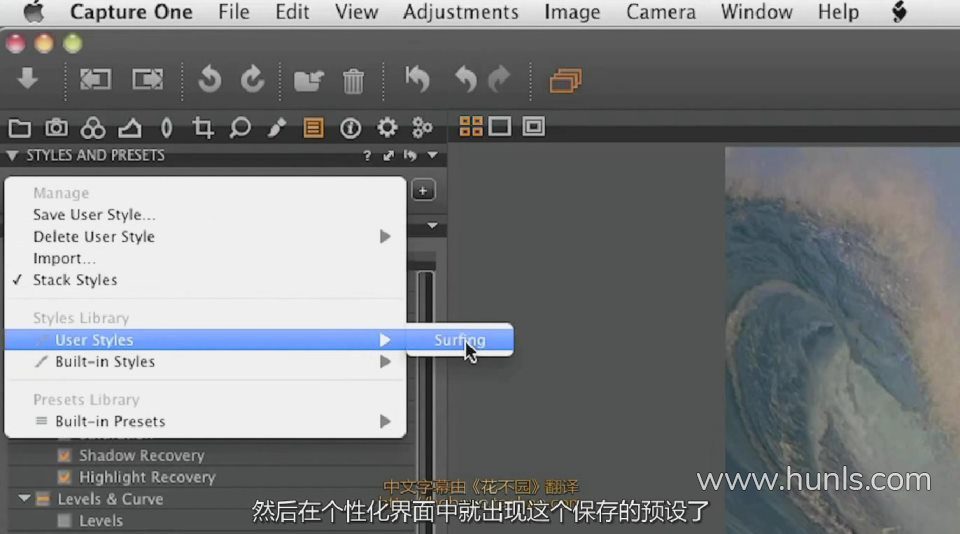Open the Adjustments menu
Viewport: 960px width, 534px height.
460,13
